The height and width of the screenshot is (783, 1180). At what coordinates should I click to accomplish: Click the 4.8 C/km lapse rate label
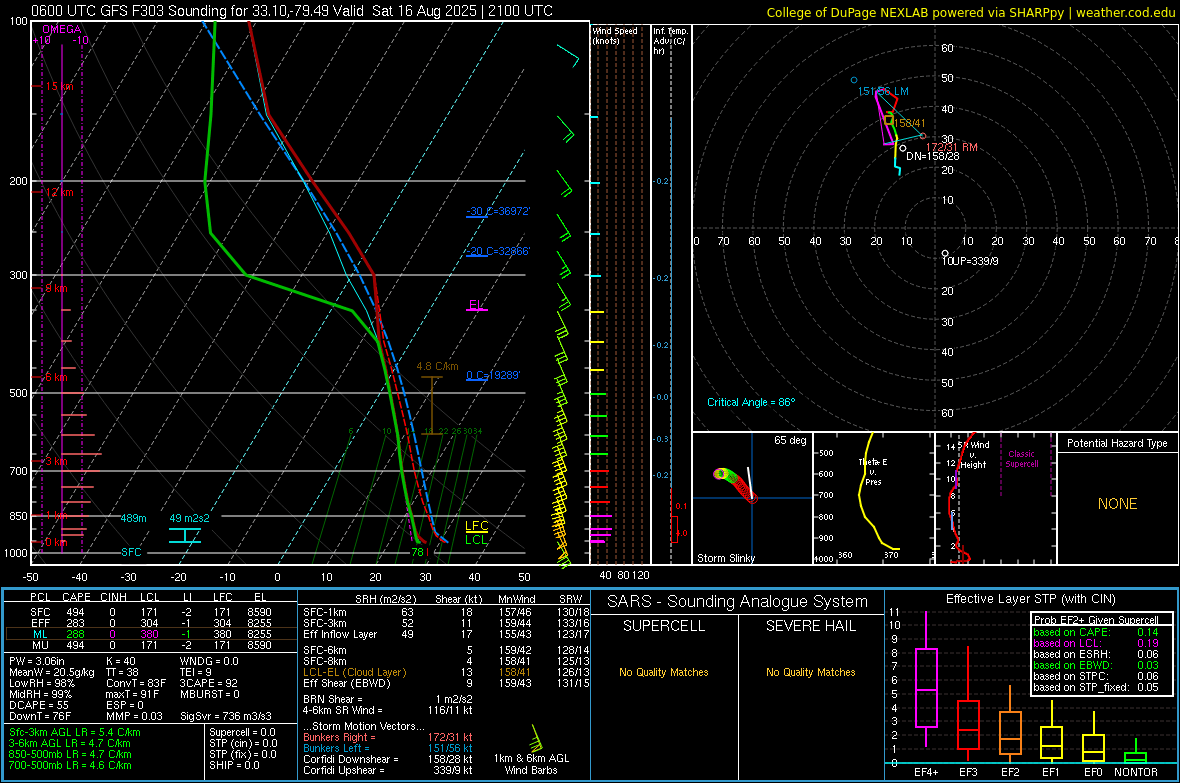click(x=437, y=367)
